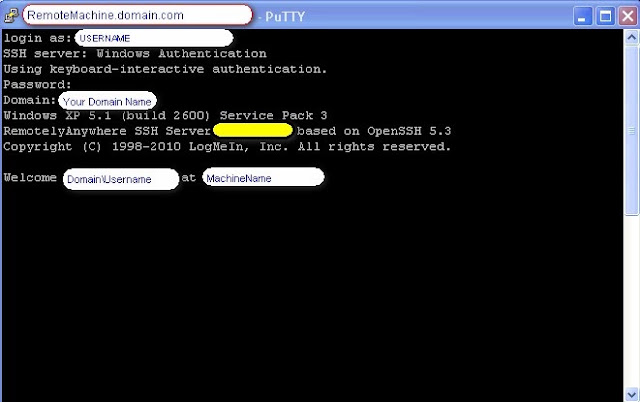Click the vertical scrollbar thumb

pyautogui.click(x=631, y=130)
